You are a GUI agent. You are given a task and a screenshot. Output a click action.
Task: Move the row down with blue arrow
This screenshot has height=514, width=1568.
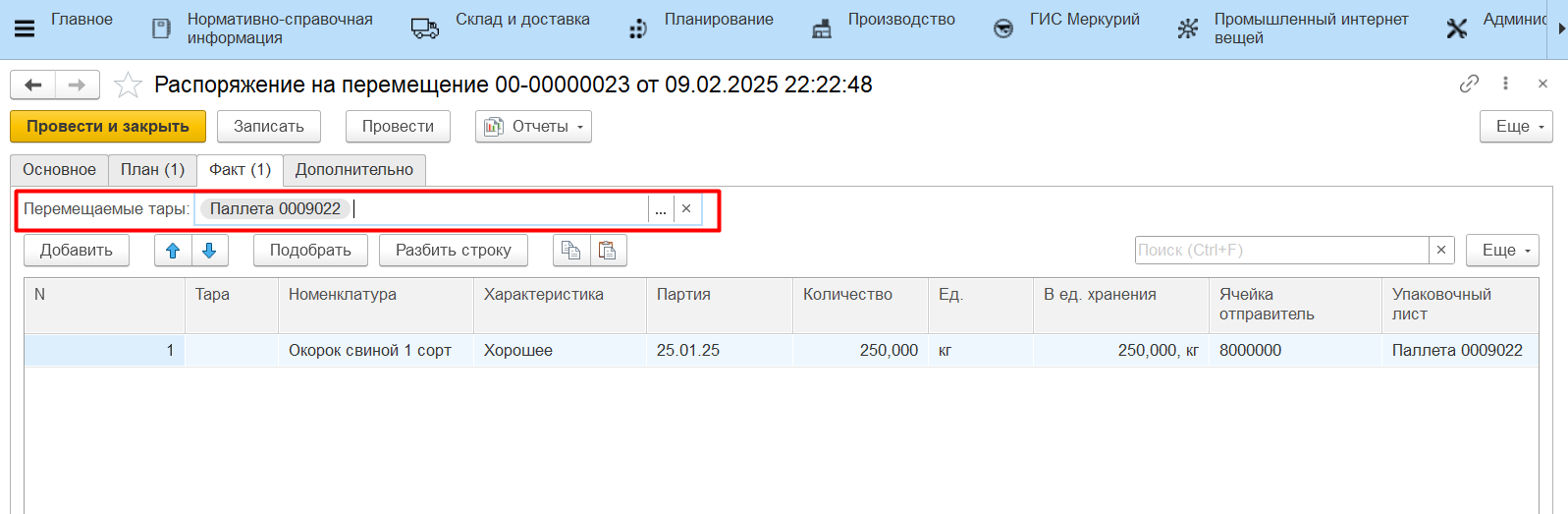pyautogui.click(x=209, y=251)
